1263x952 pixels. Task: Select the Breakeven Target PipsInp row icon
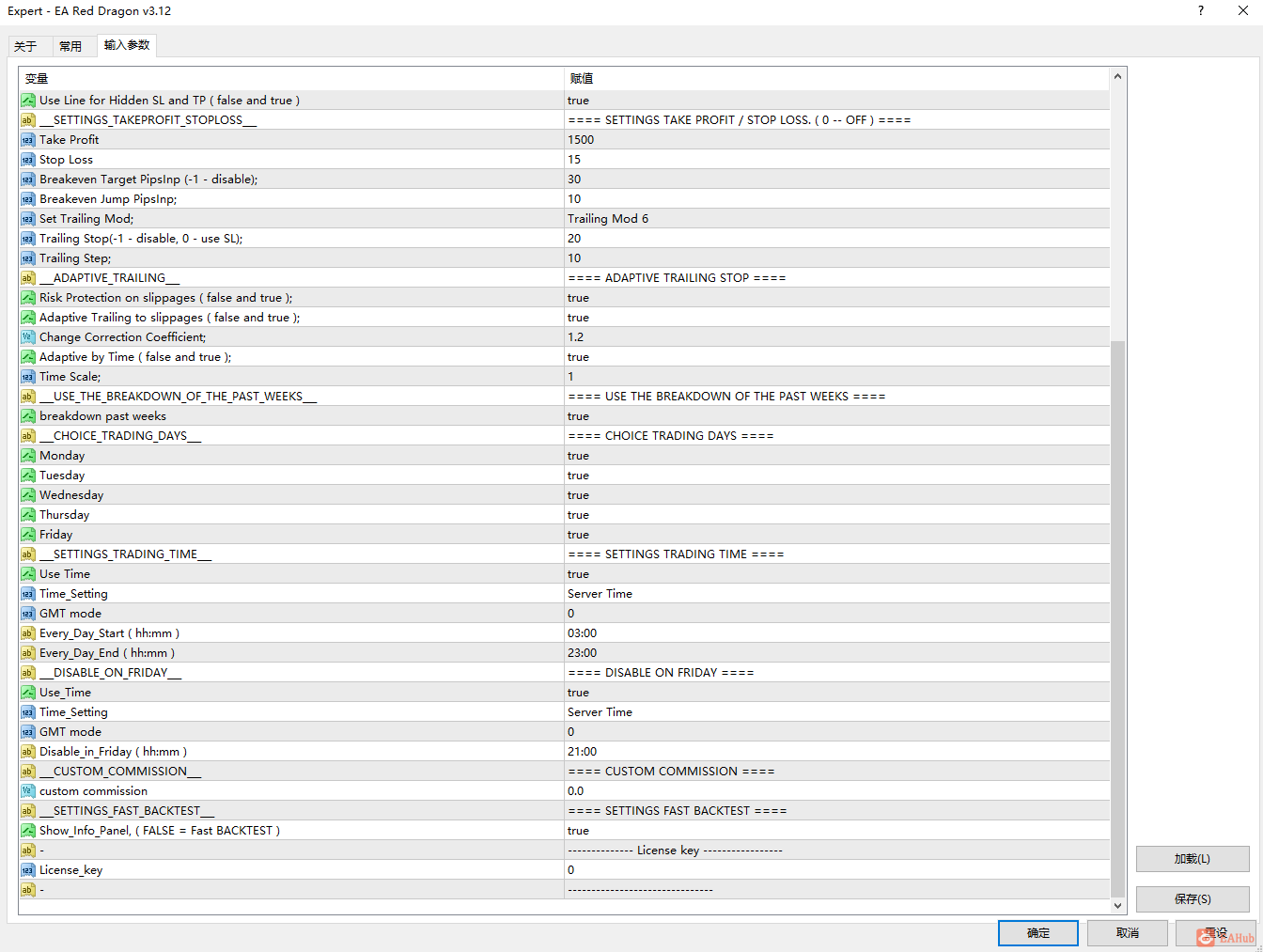tap(28, 179)
